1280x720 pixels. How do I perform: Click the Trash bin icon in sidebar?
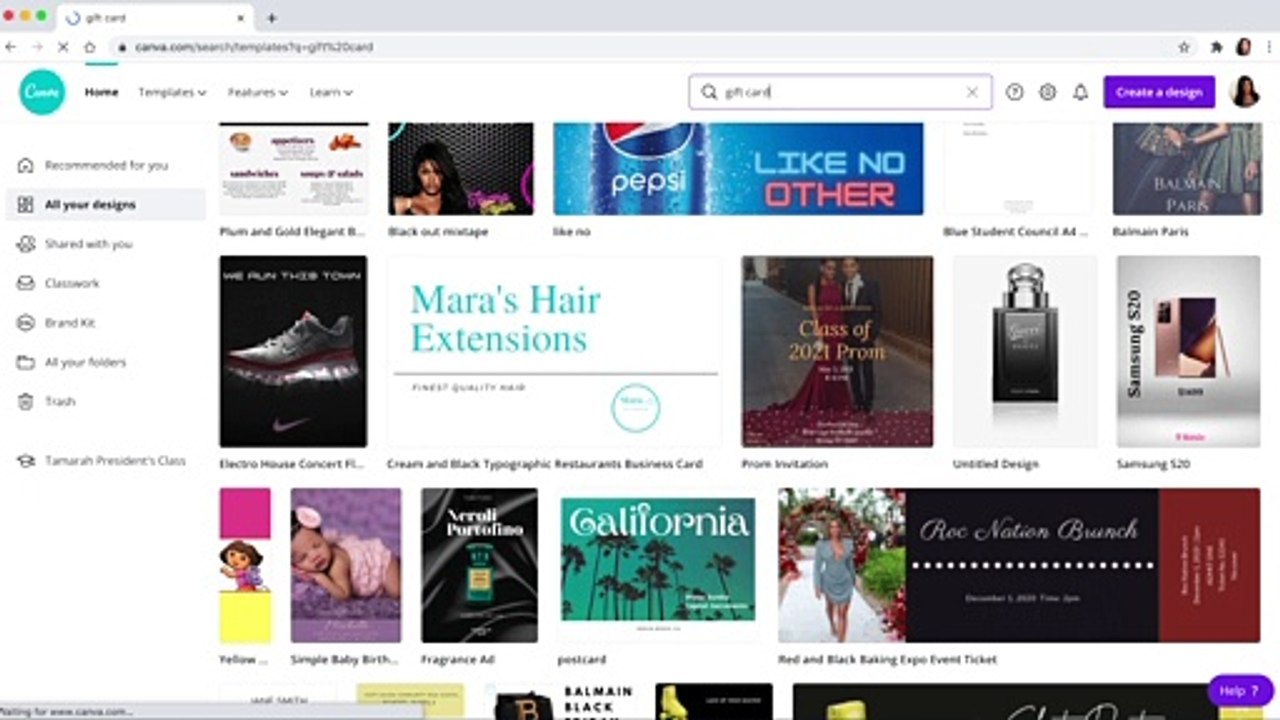pyautogui.click(x=25, y=401)
